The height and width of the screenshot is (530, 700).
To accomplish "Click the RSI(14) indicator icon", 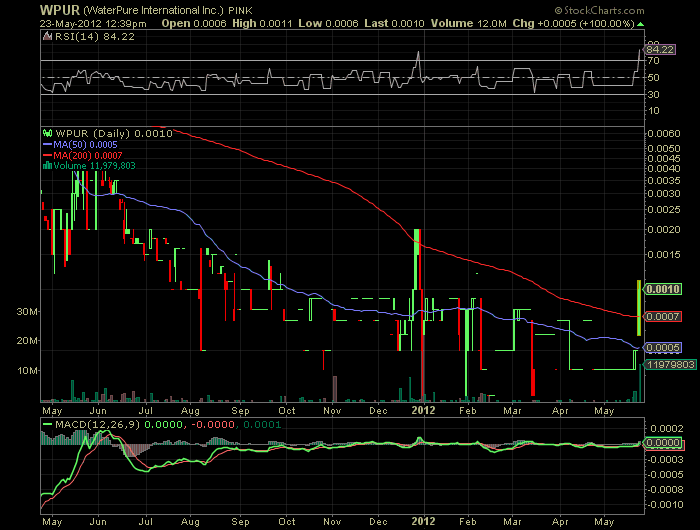I will pyautogui.click(x=47, y=37).
